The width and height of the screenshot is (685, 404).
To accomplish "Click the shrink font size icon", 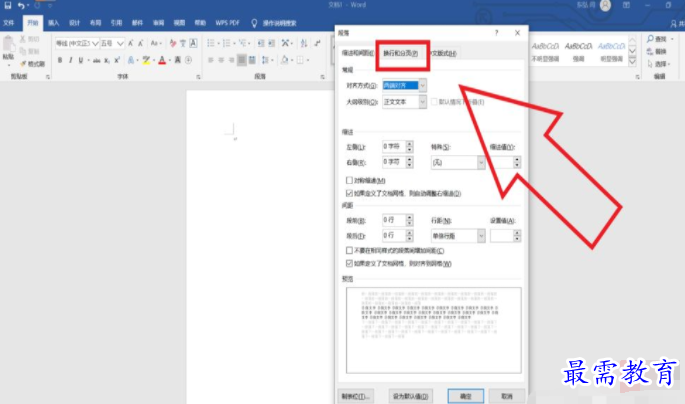I will [141, 43].
